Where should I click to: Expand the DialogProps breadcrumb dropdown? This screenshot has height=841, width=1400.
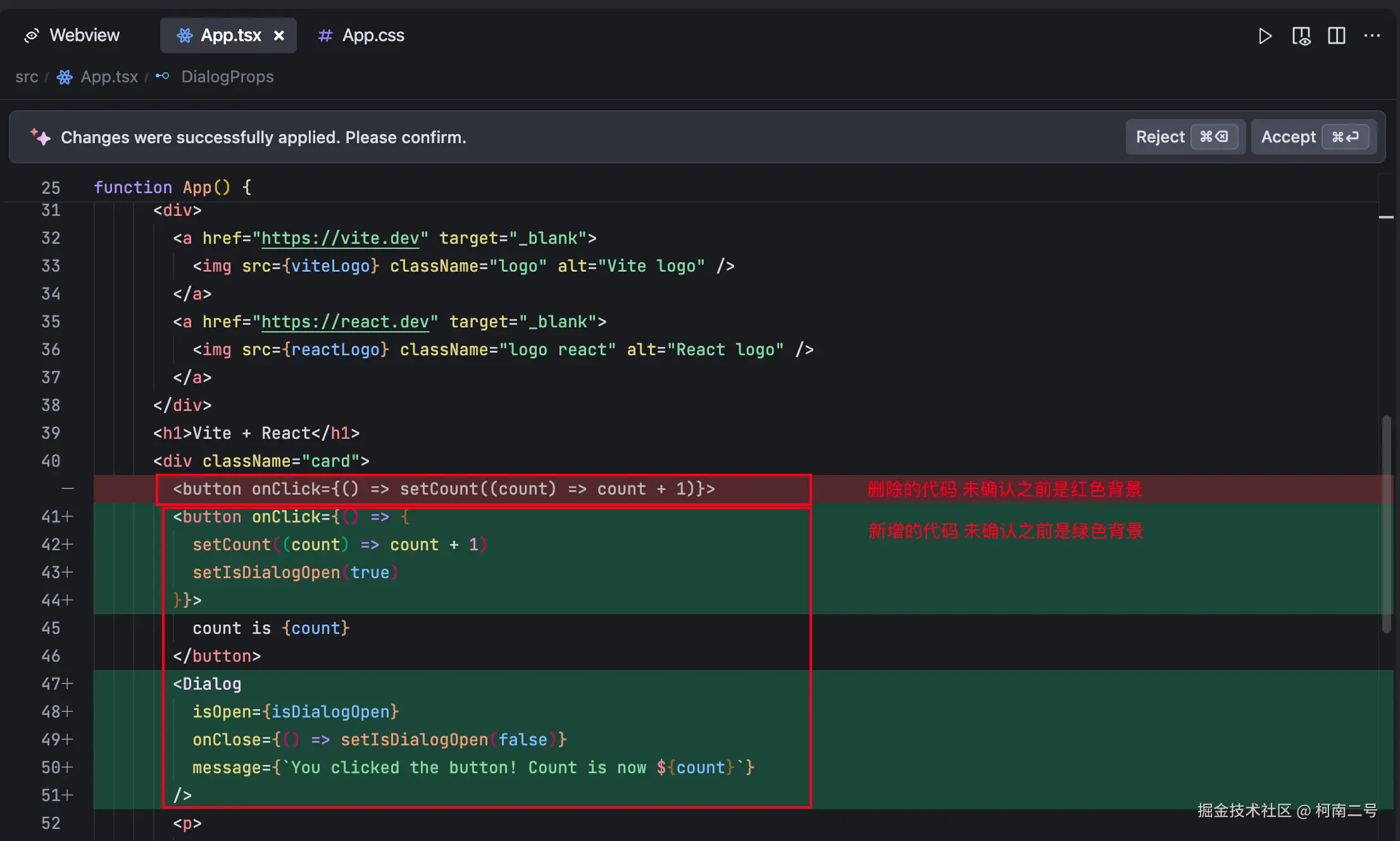tap(227, 77)
